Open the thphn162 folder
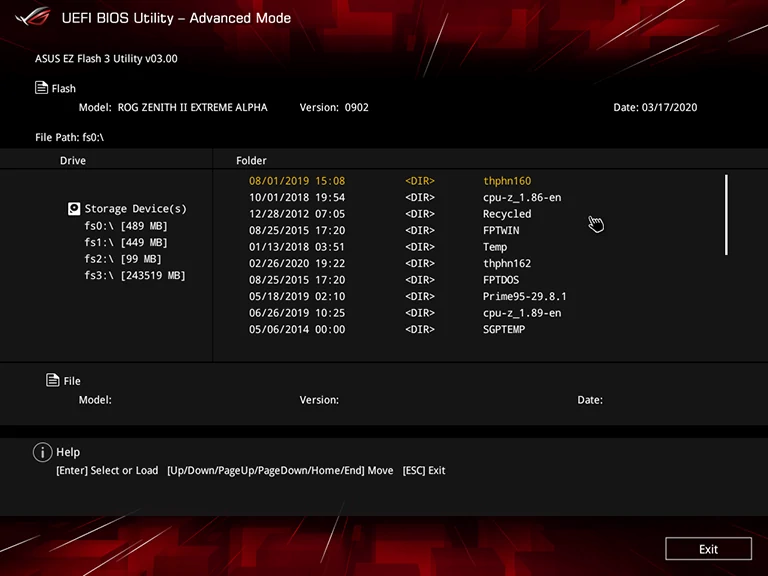 (x=506, y=264)
